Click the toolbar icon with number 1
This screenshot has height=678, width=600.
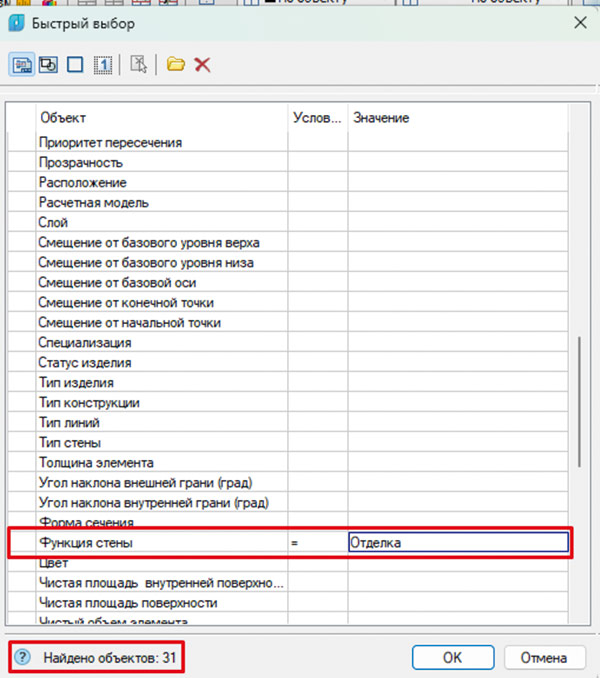click(102, 65)
